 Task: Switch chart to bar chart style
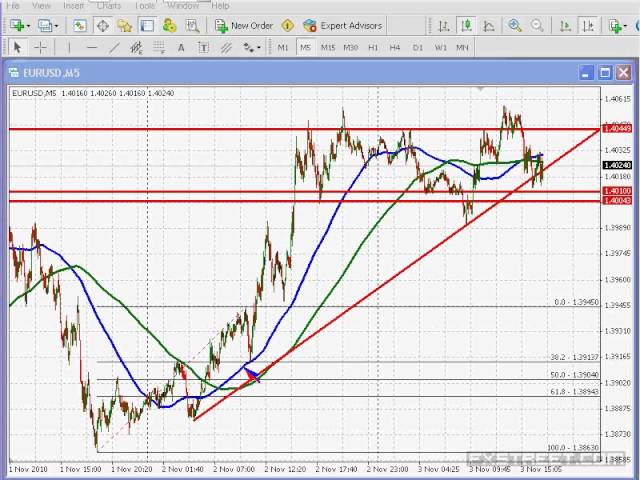tap(444, 26)
